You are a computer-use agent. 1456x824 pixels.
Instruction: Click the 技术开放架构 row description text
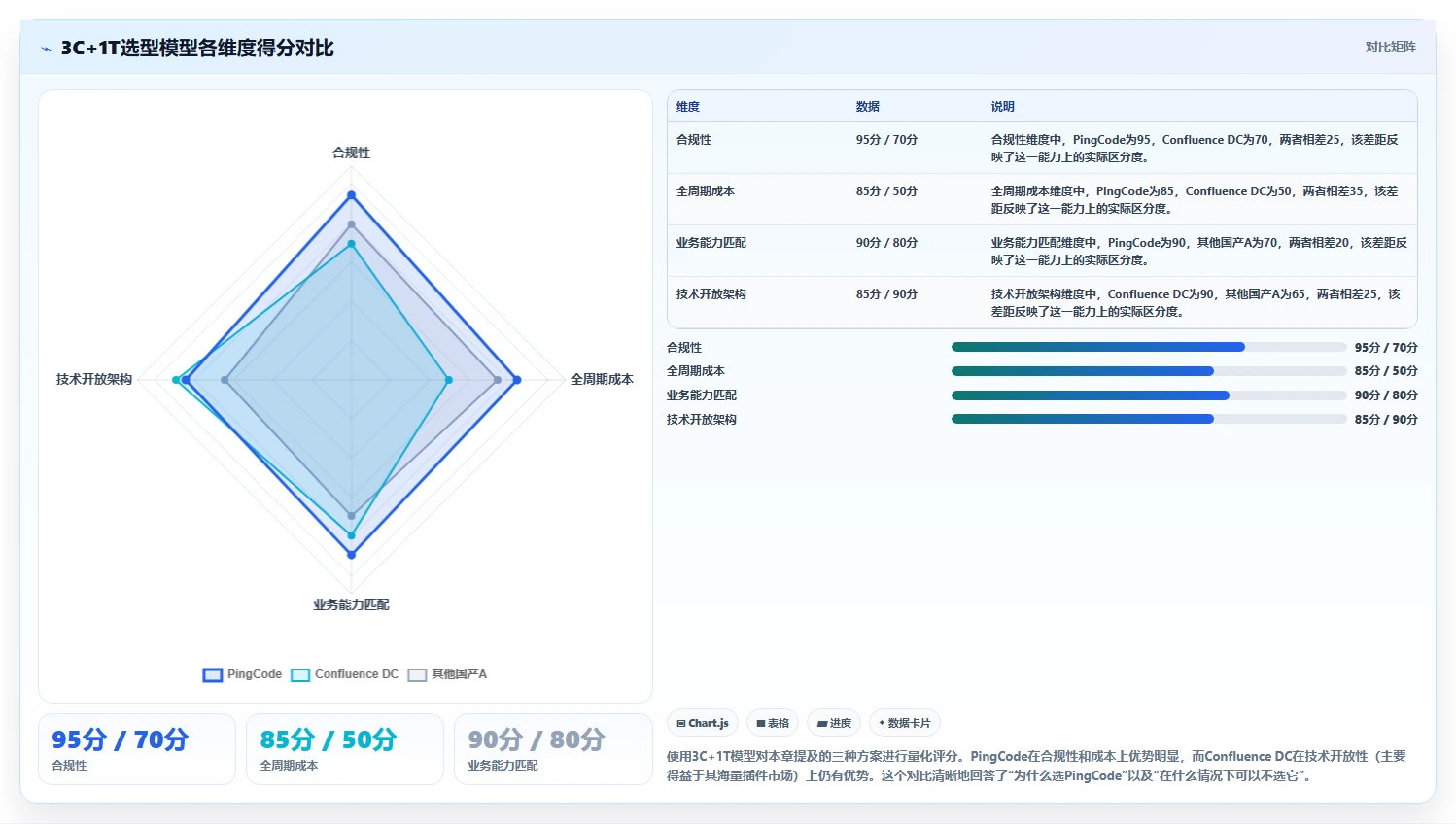click(x=1196, y=303)
